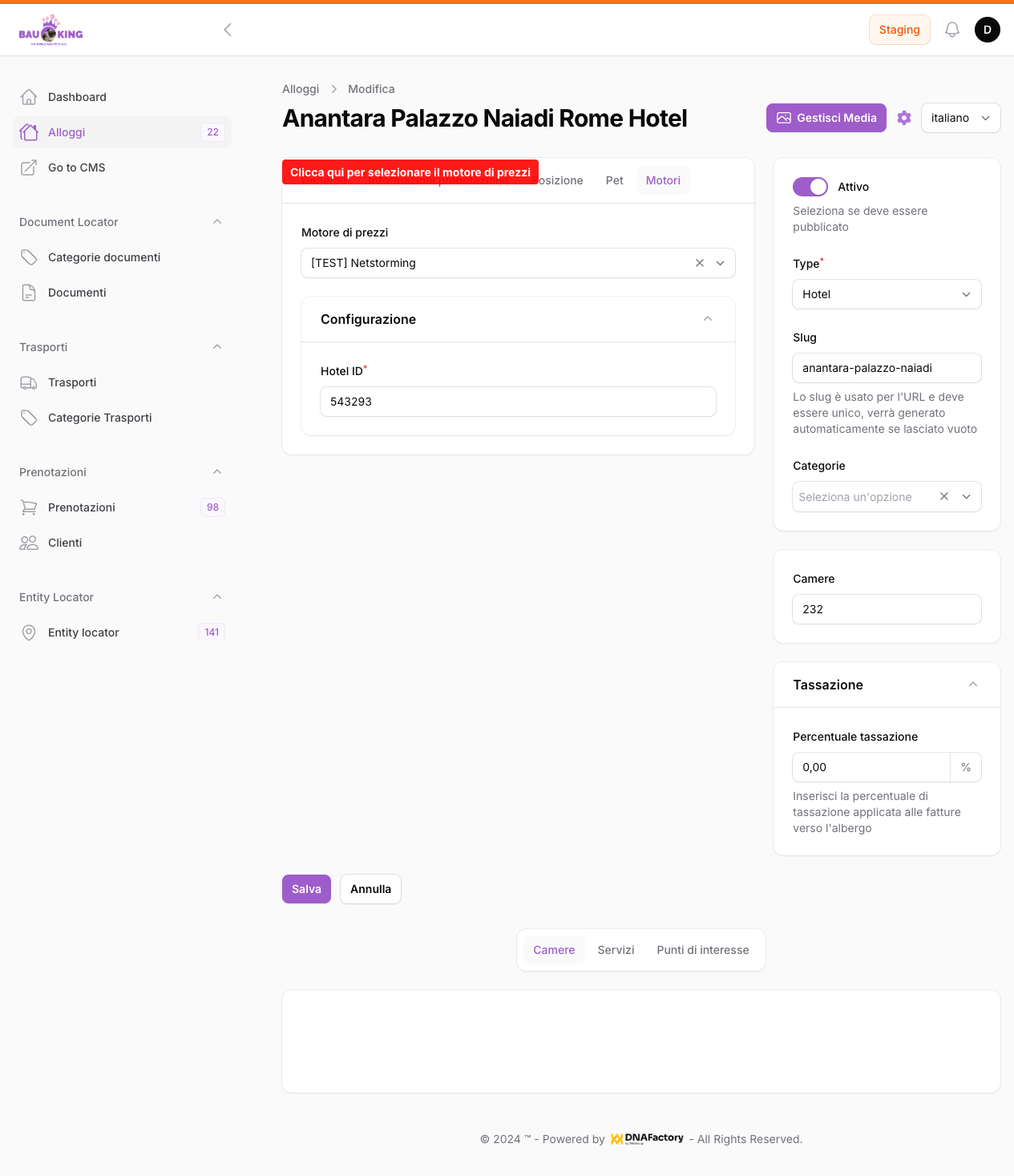Open the D user avatar menu

[988, 30]
